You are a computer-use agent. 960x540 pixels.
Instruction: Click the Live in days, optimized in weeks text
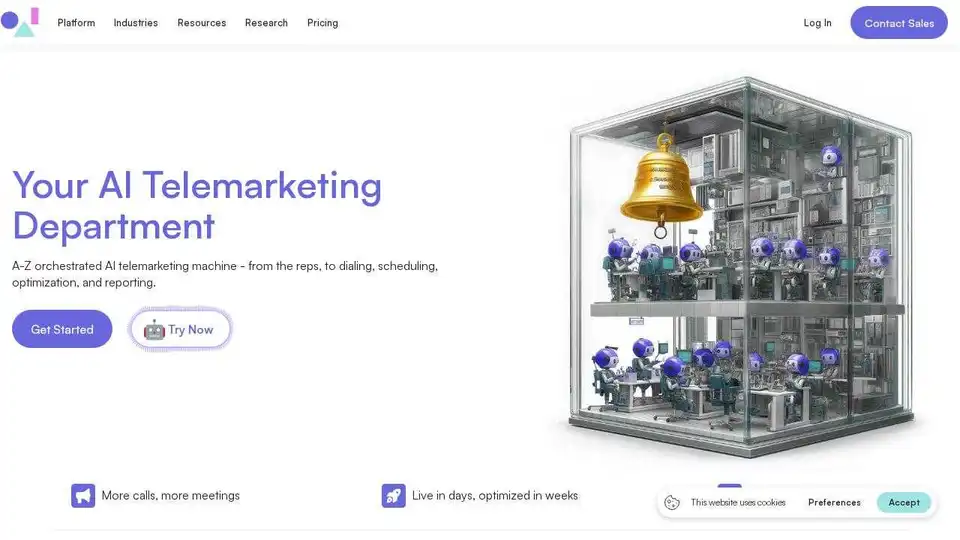(494, 495)
